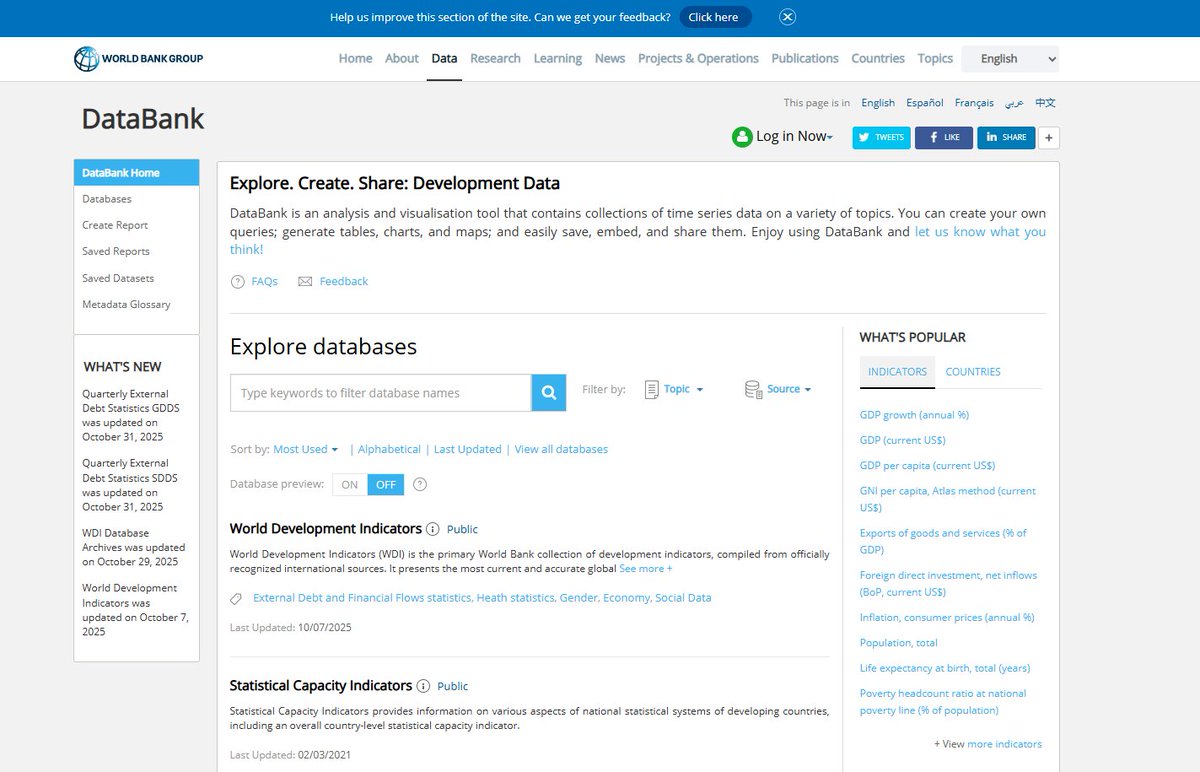Click the Source filter database icon
This screenshot has height=772, width=1200.
coord(753,389)
